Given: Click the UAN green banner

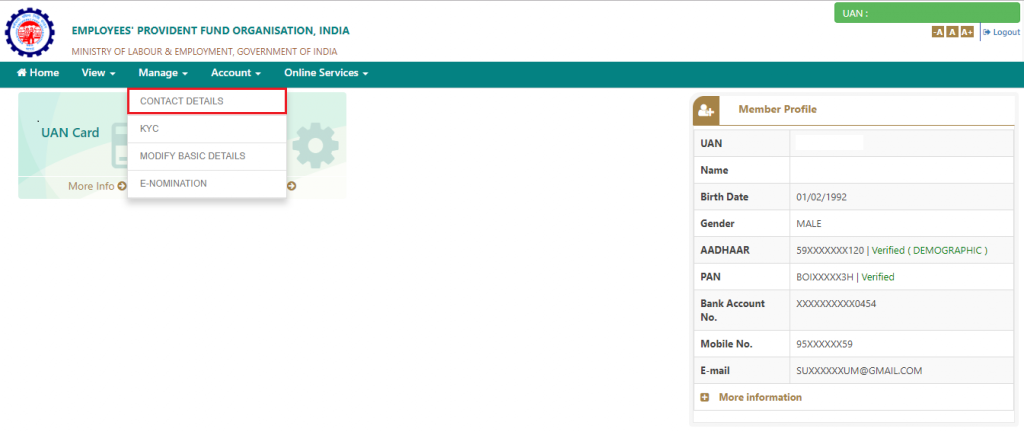Looking at the screenshot, I should click(x=927, y=13).
